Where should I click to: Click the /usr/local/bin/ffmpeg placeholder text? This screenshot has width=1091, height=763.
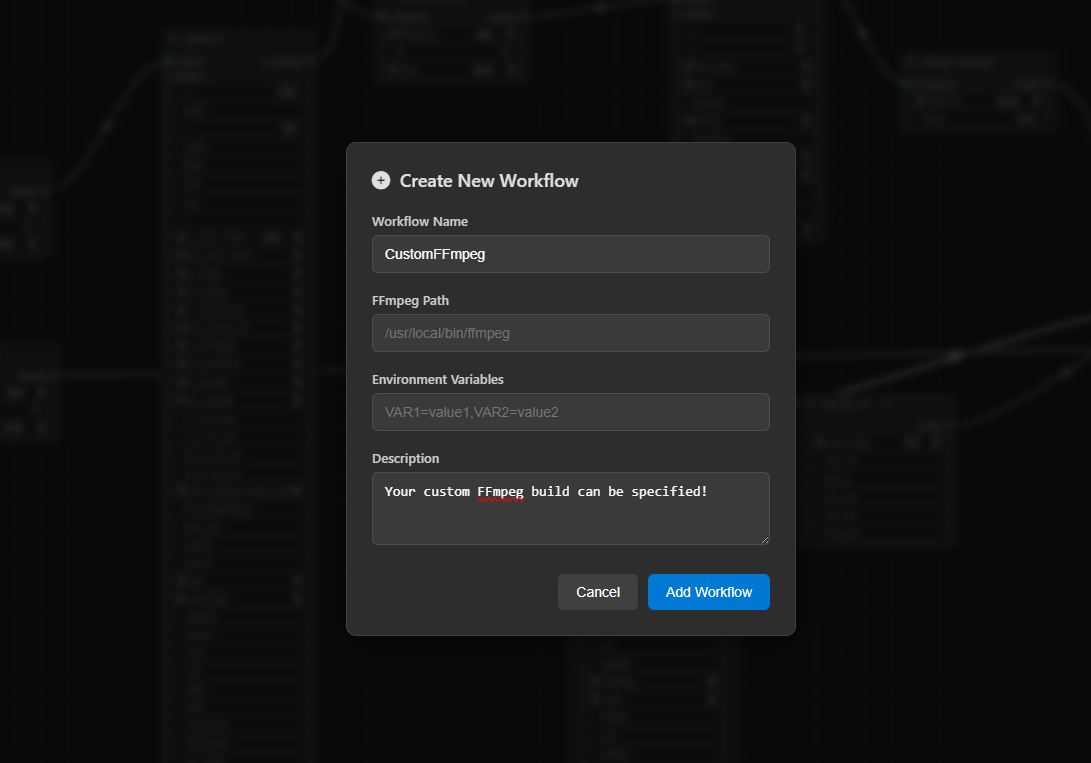coord(447,333)
